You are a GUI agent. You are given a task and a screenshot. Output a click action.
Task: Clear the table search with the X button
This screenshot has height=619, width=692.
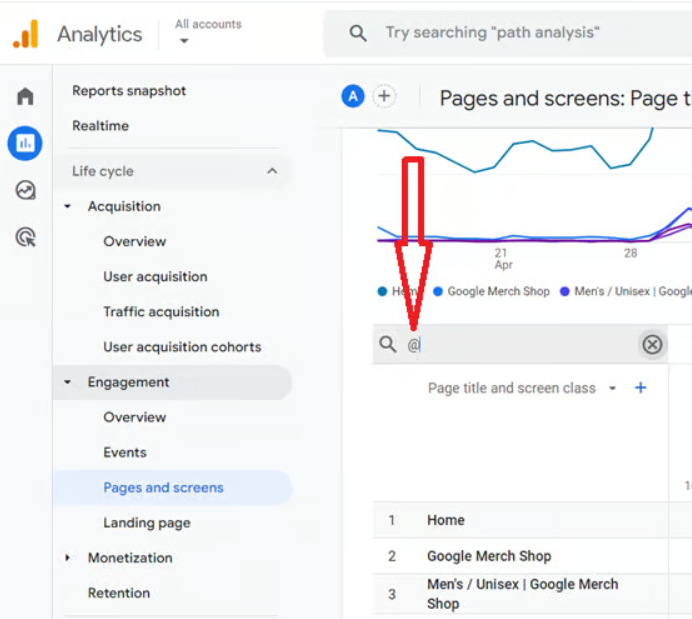click(652, 345)
